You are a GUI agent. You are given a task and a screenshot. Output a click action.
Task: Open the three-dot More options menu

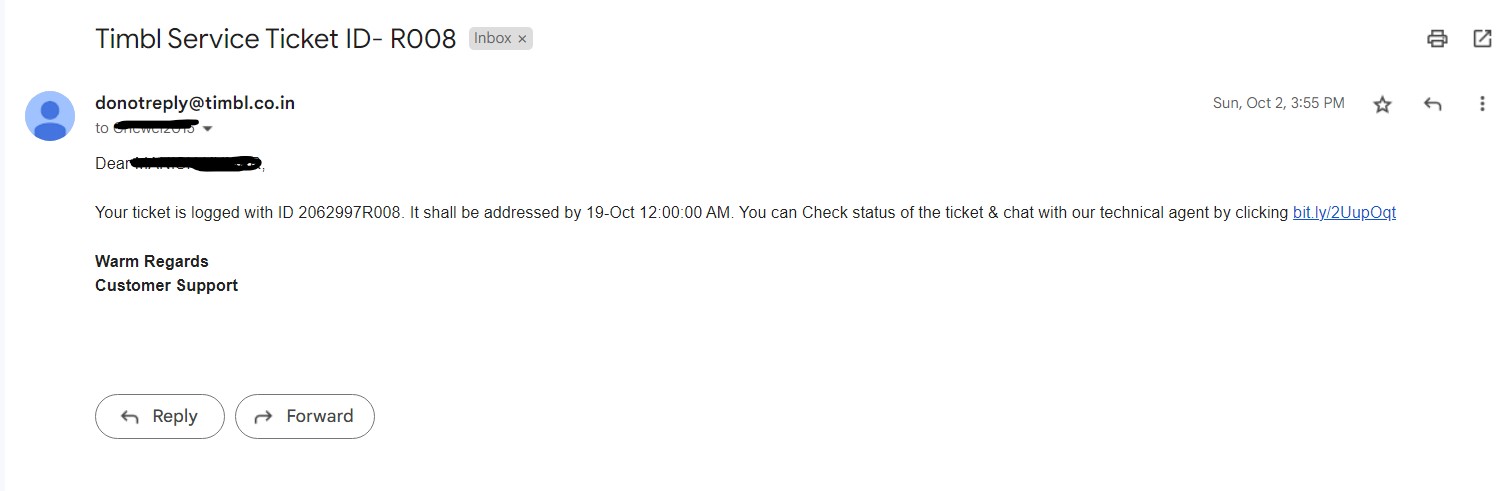(1482, 104)
